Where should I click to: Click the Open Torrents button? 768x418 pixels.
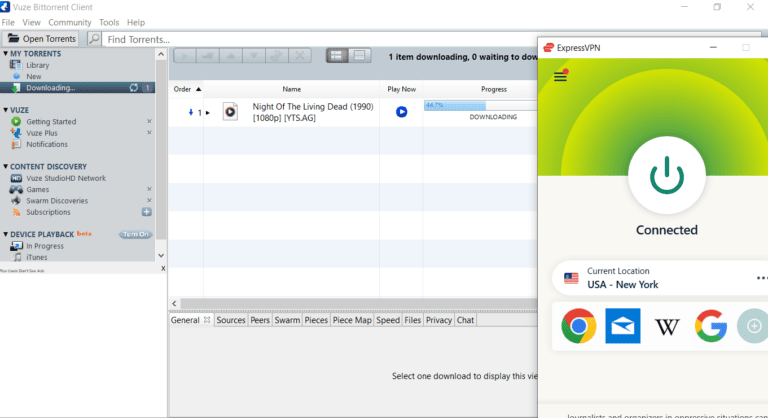[x=42, y=39]
